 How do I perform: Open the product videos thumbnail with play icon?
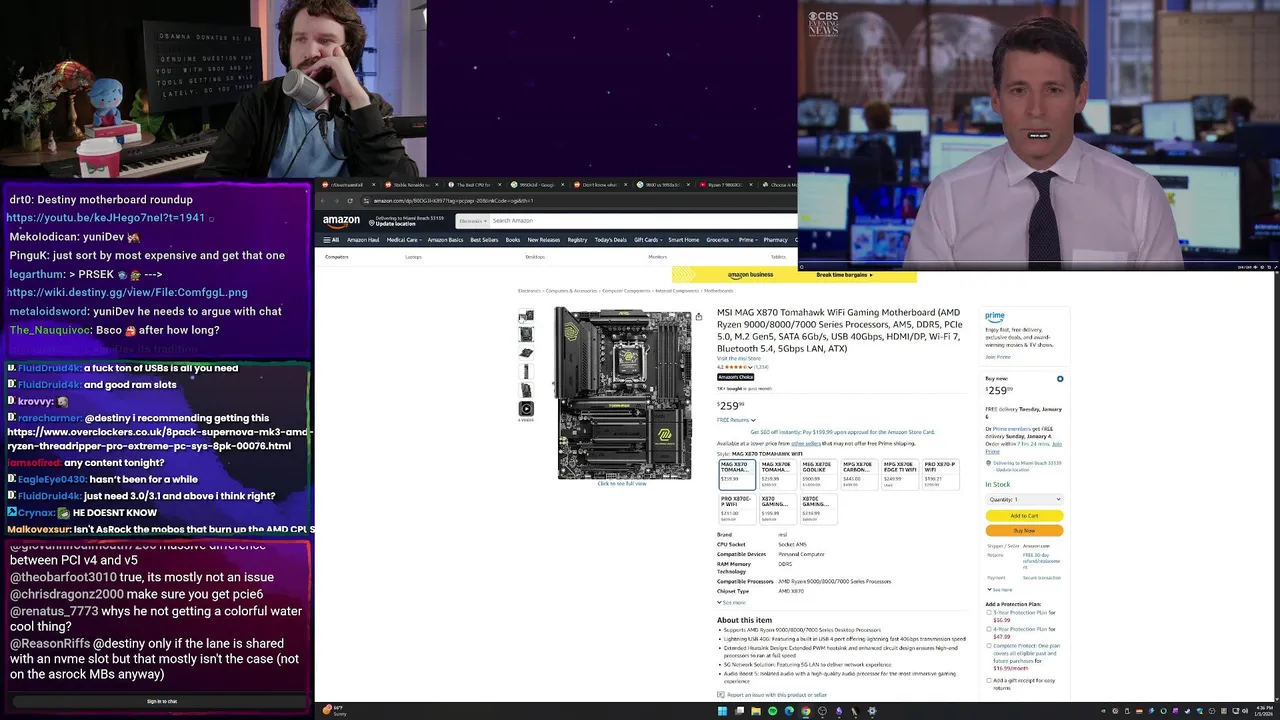point(526,409)
